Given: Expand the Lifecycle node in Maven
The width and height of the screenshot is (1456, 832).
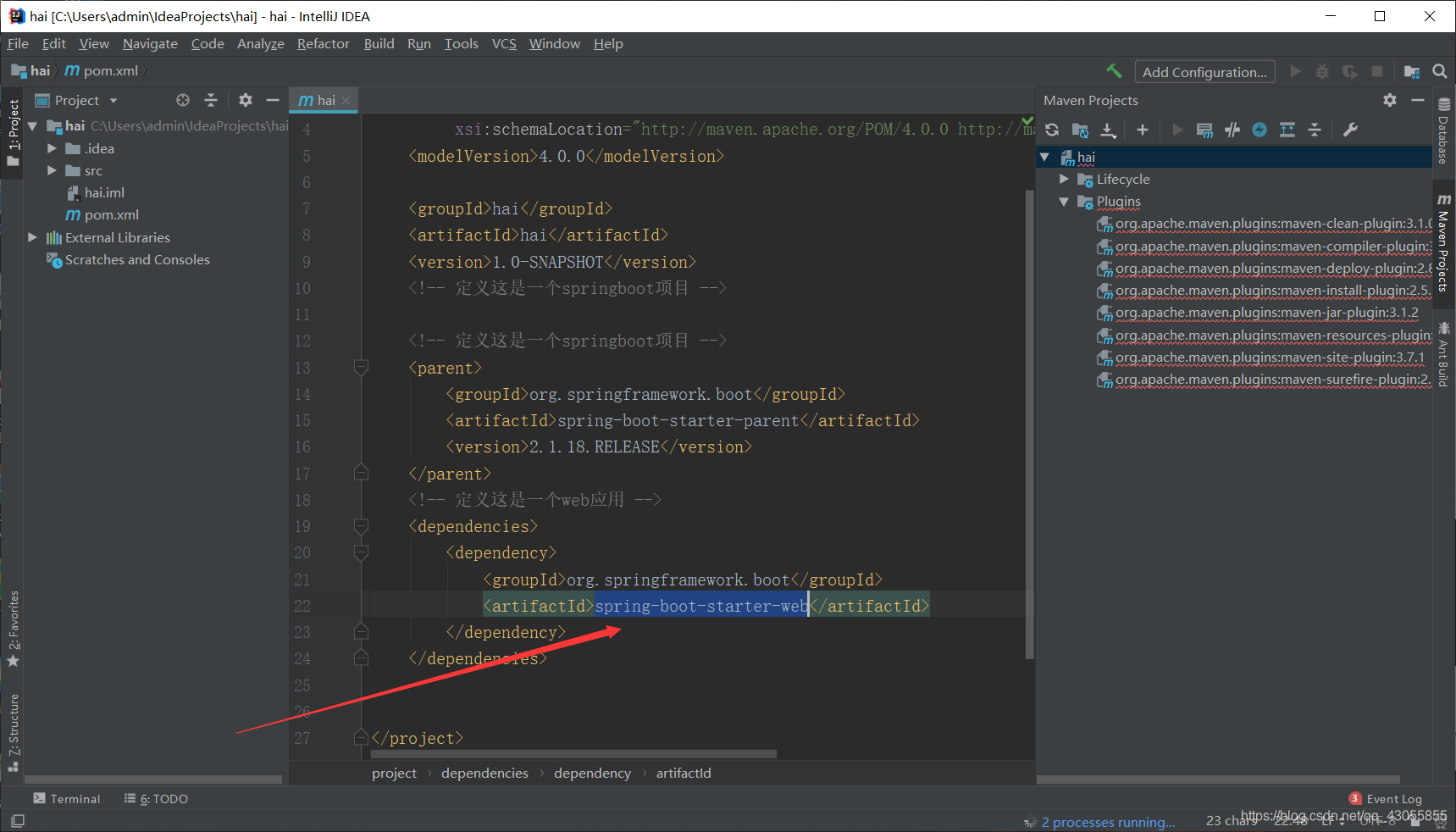Looking at the screenshot, I should [x=1064, y=180].
